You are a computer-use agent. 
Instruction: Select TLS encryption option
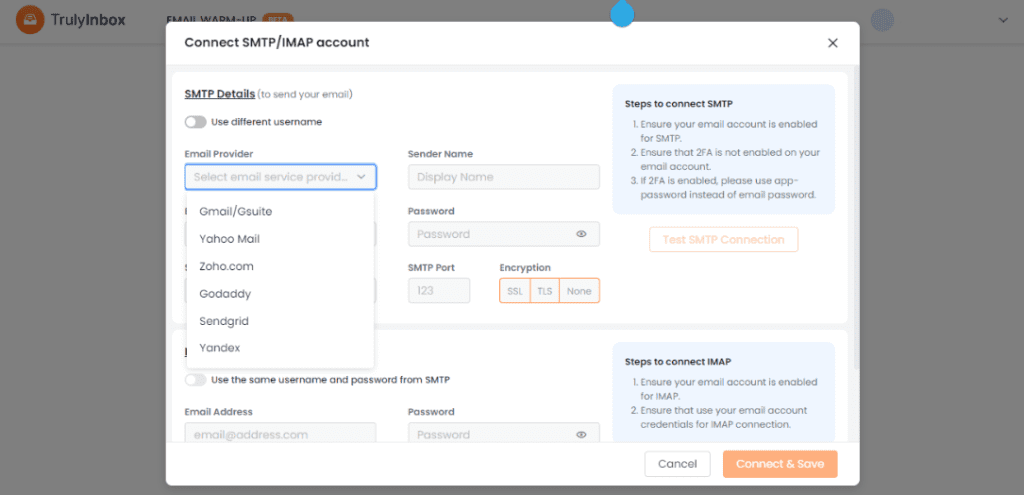545,291
